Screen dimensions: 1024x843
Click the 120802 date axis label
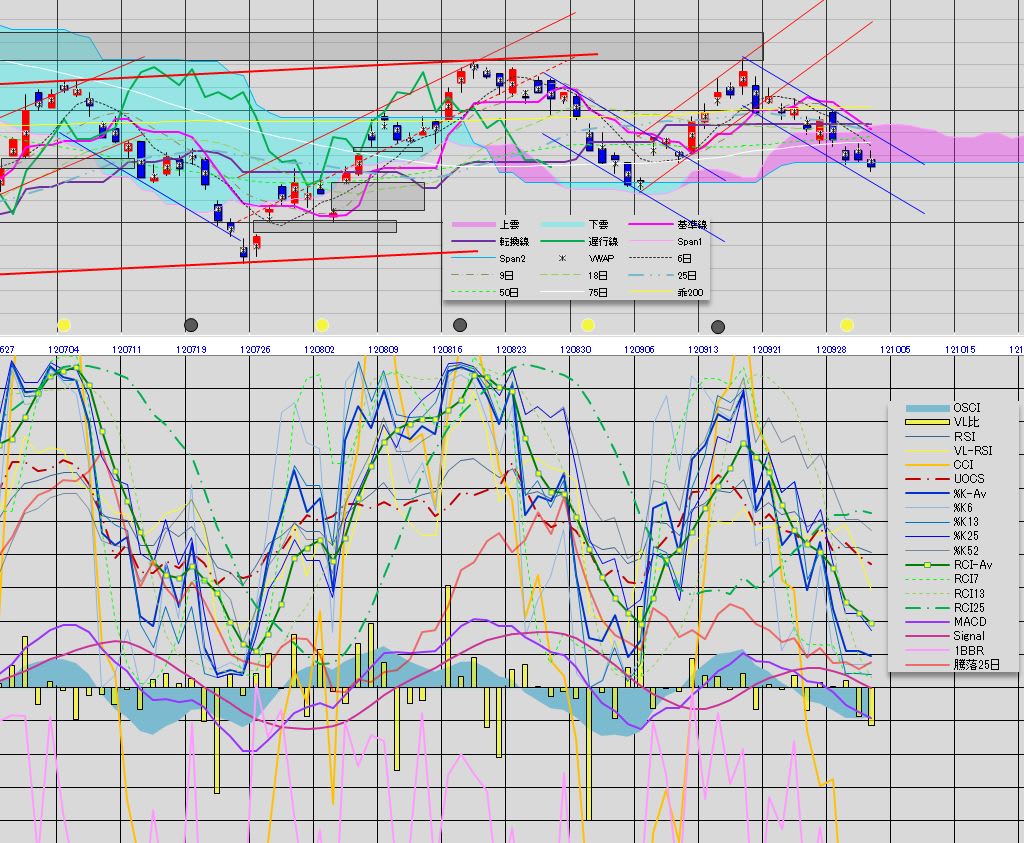319,349
